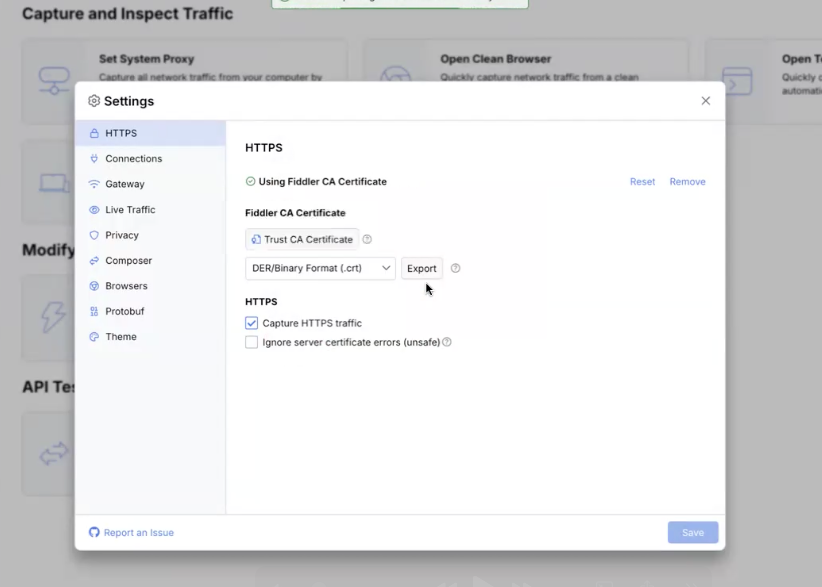822x587 pixels.
Task: Click the Gateway wifi icon
Action: (x=94, y=184)
